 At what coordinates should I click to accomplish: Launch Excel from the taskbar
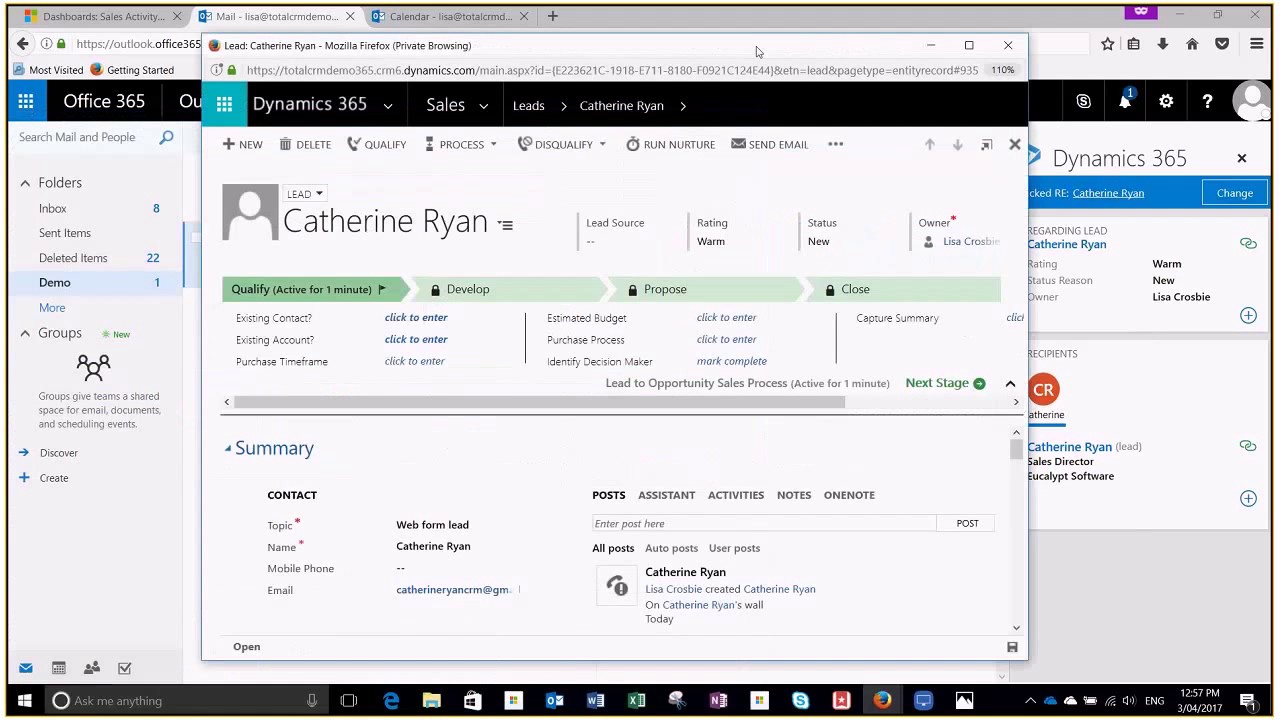point(636,700)
